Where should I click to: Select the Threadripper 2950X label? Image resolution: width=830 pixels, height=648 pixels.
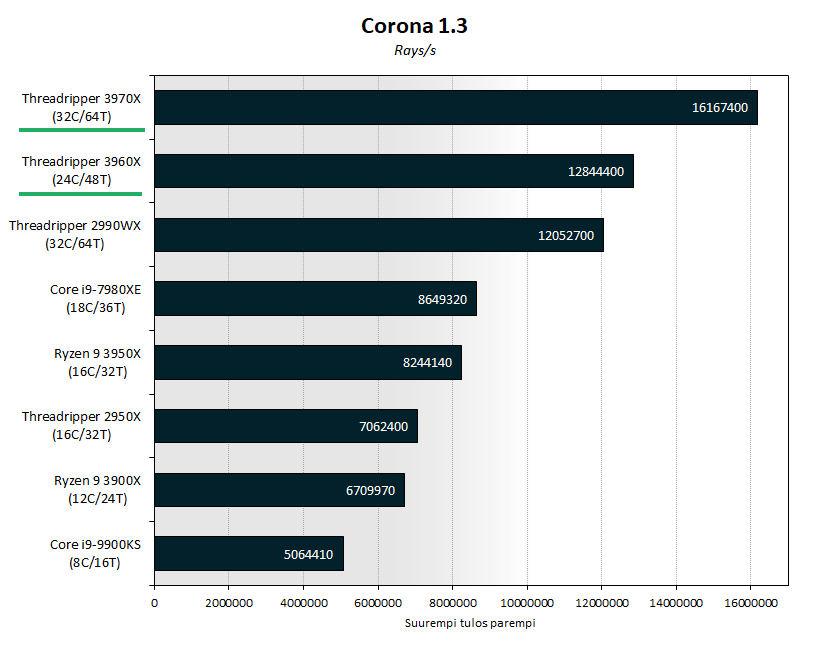82,425
